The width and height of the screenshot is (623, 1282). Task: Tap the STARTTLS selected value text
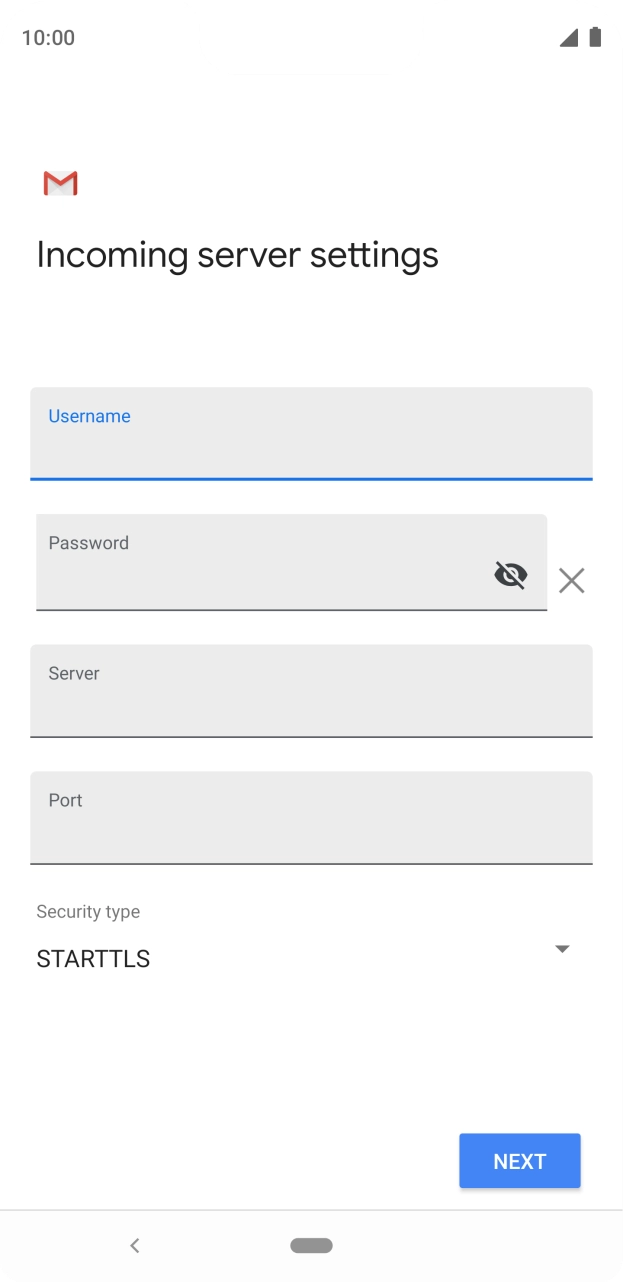tap(93, 958)
